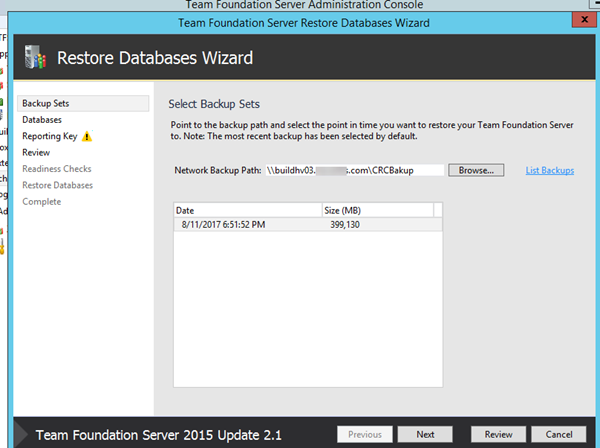Viewport: 600px width, 448px height.
Task: Cancel the restore wizard
Action: pos(559,434)
